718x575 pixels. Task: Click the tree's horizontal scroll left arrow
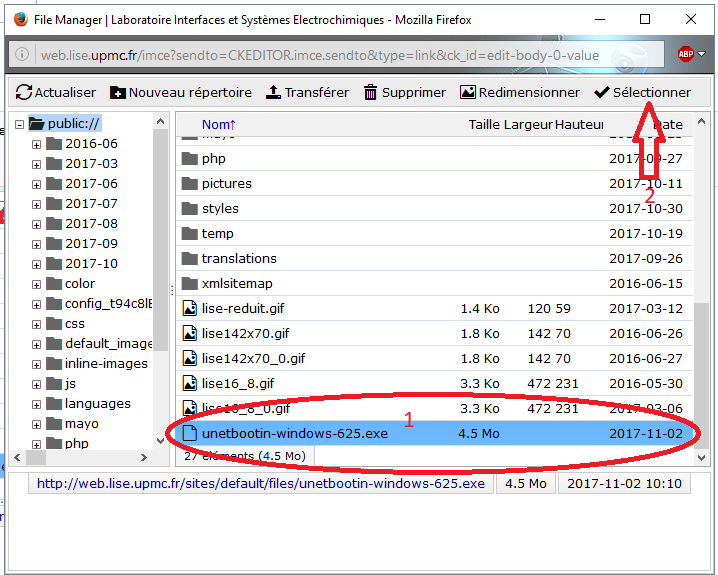click(17, 457)
